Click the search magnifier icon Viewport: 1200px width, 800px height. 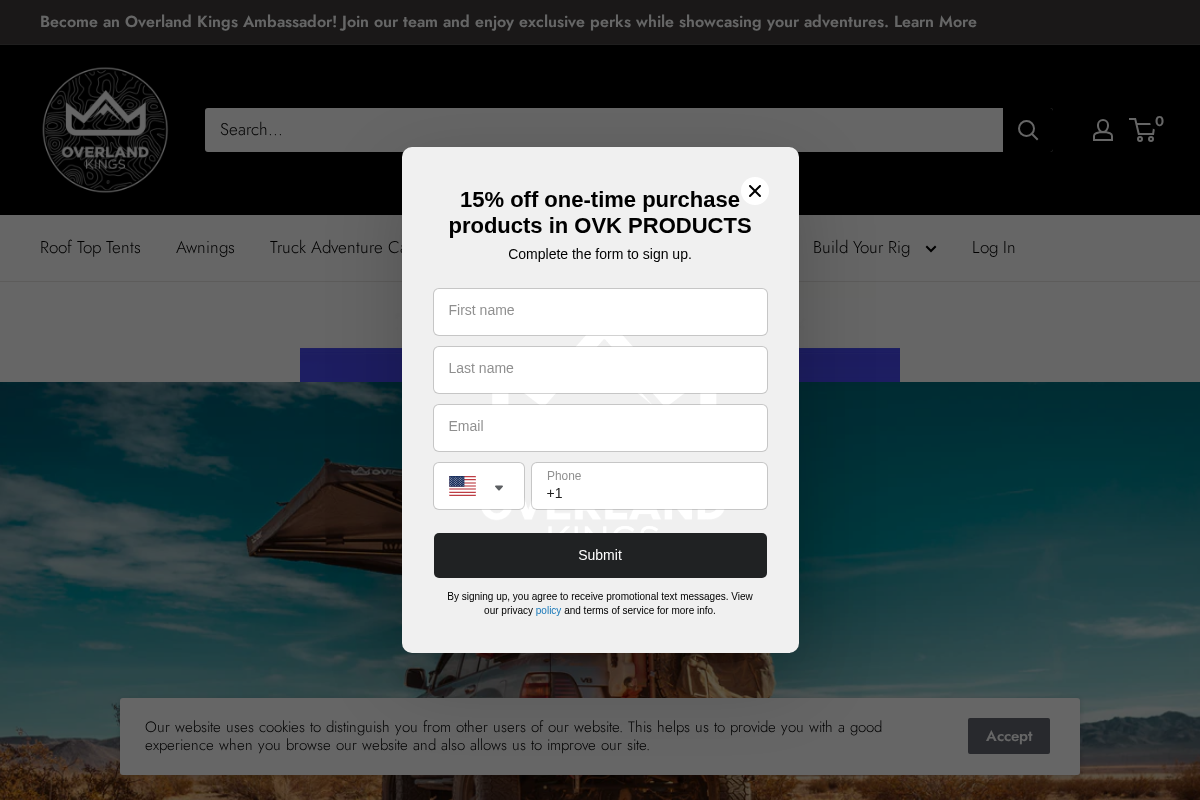tap(1028, 130)
